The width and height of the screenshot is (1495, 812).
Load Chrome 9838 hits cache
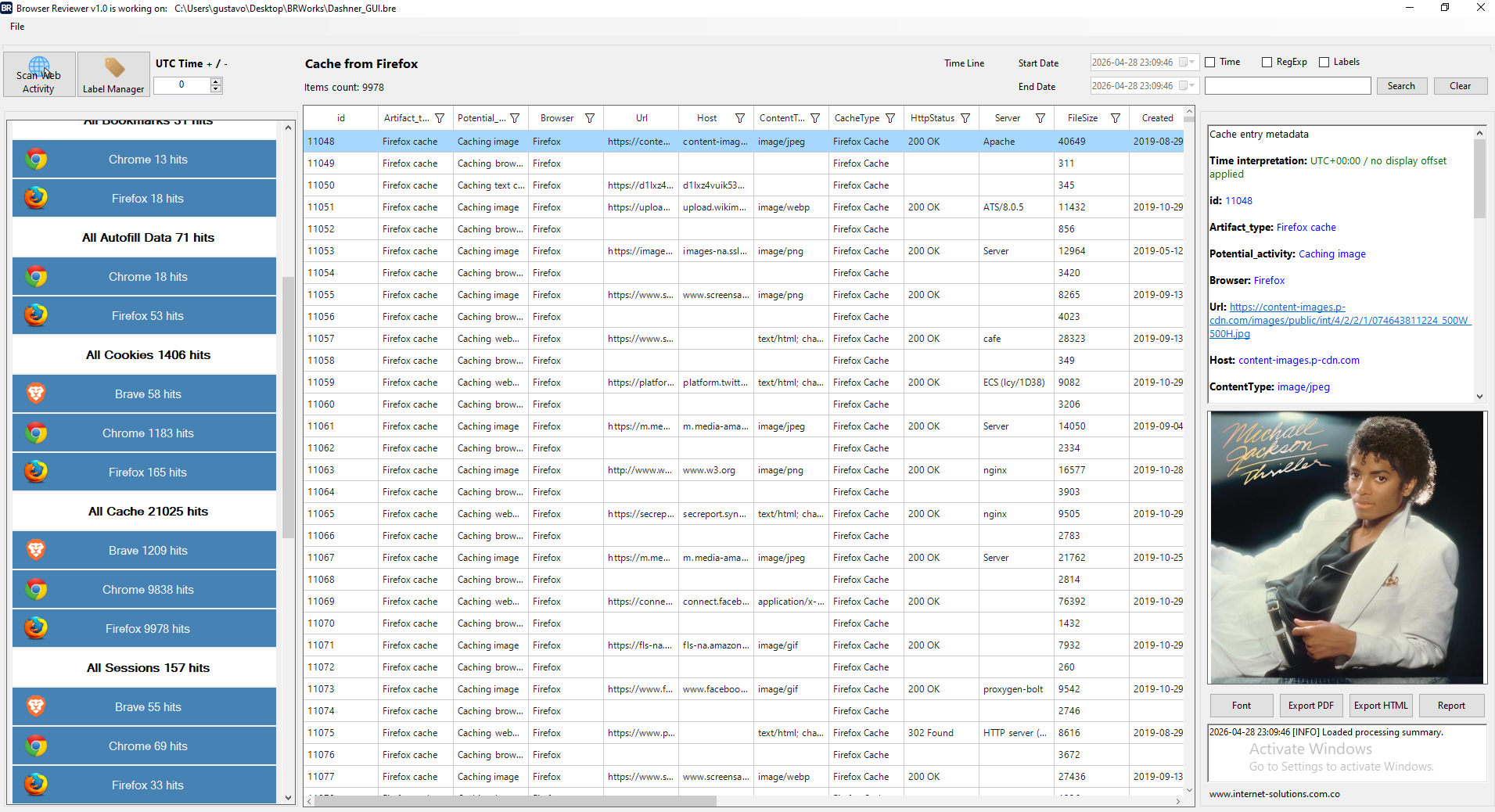(145, 590)
